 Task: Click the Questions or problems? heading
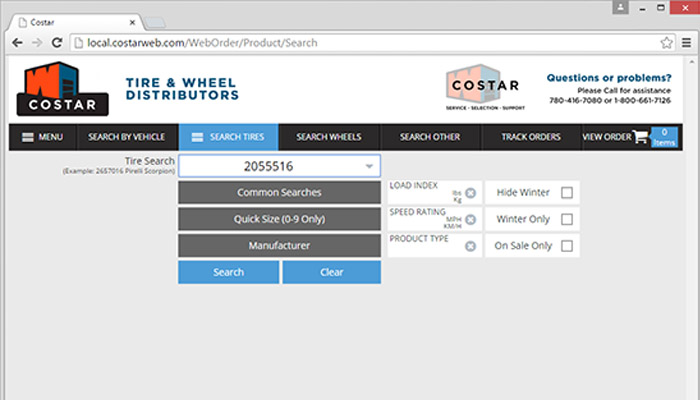tap(609, 78)
